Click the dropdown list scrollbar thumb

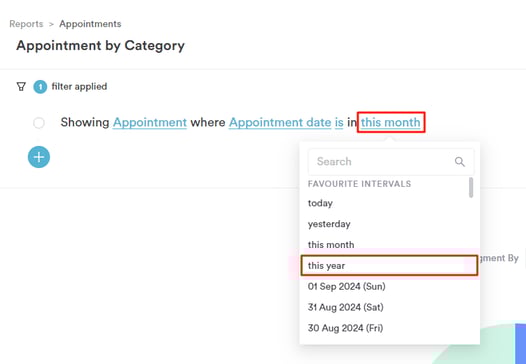click(x=471, y=188)
